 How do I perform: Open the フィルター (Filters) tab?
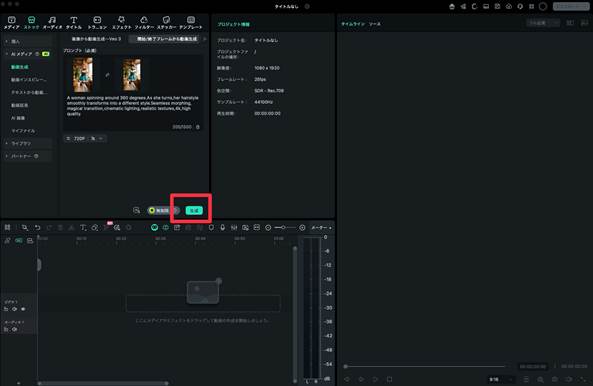click(x=144, y=22)
